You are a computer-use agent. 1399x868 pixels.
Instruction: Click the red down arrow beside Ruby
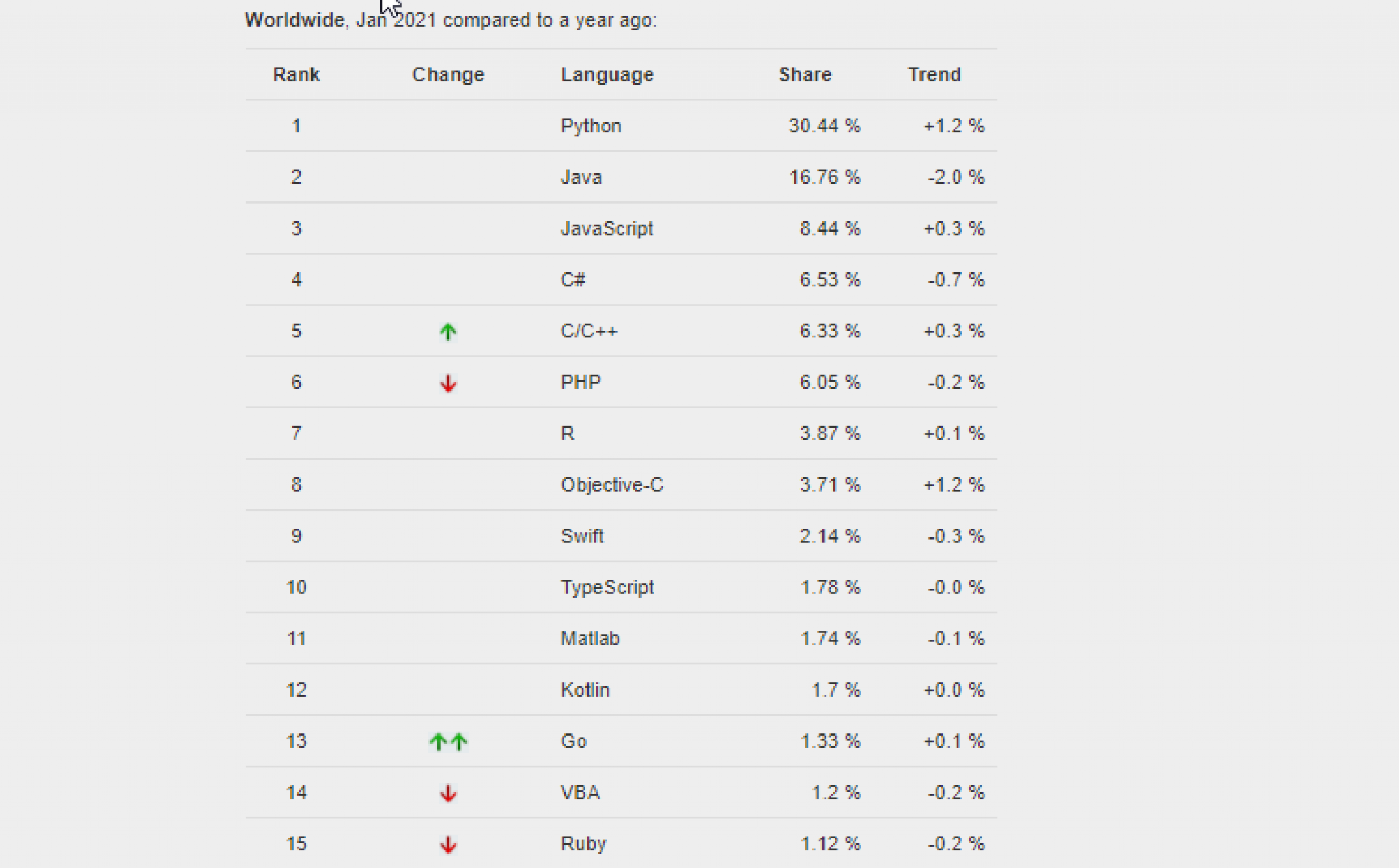448,844
